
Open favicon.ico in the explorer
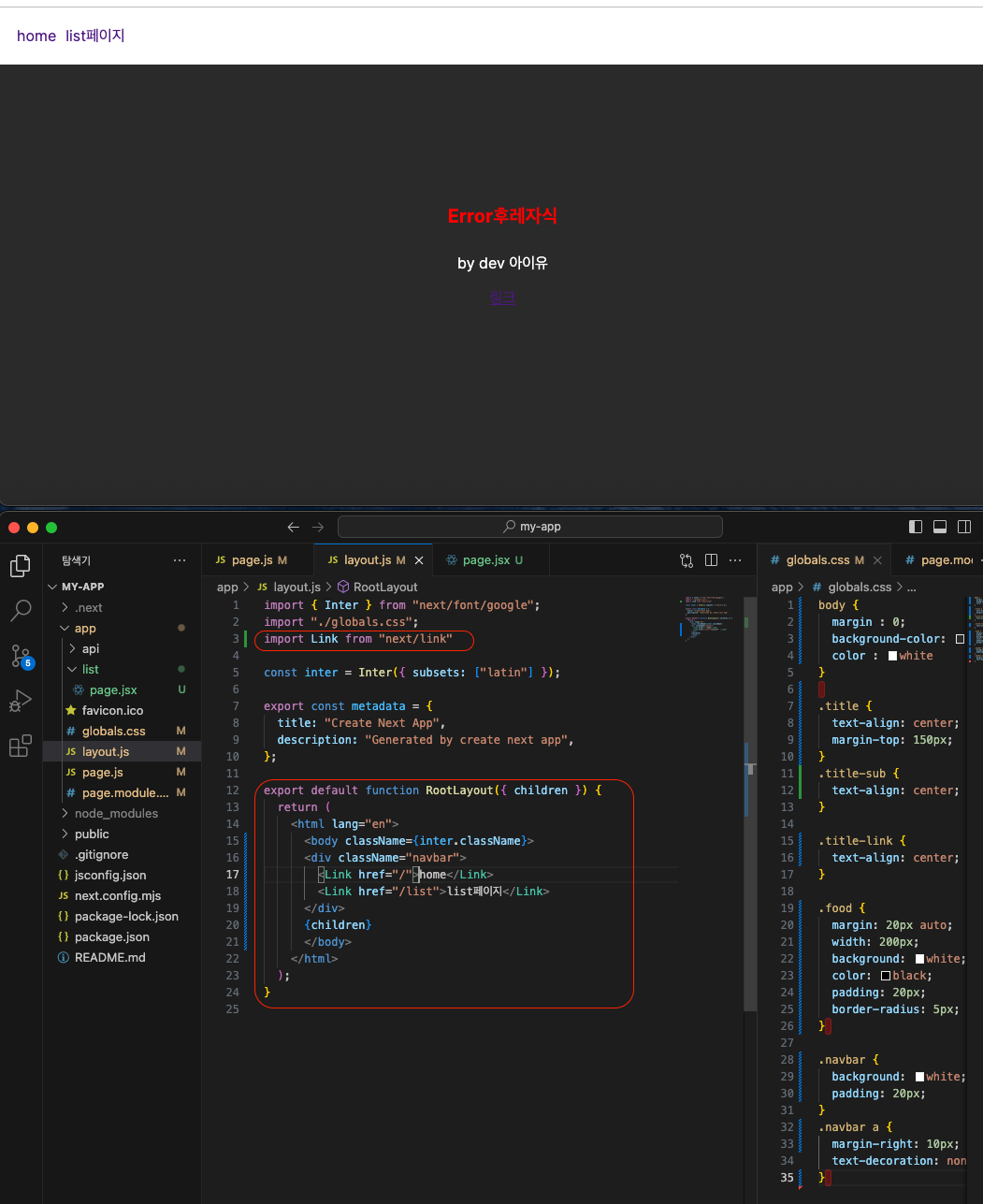click(x=122, y=710)
